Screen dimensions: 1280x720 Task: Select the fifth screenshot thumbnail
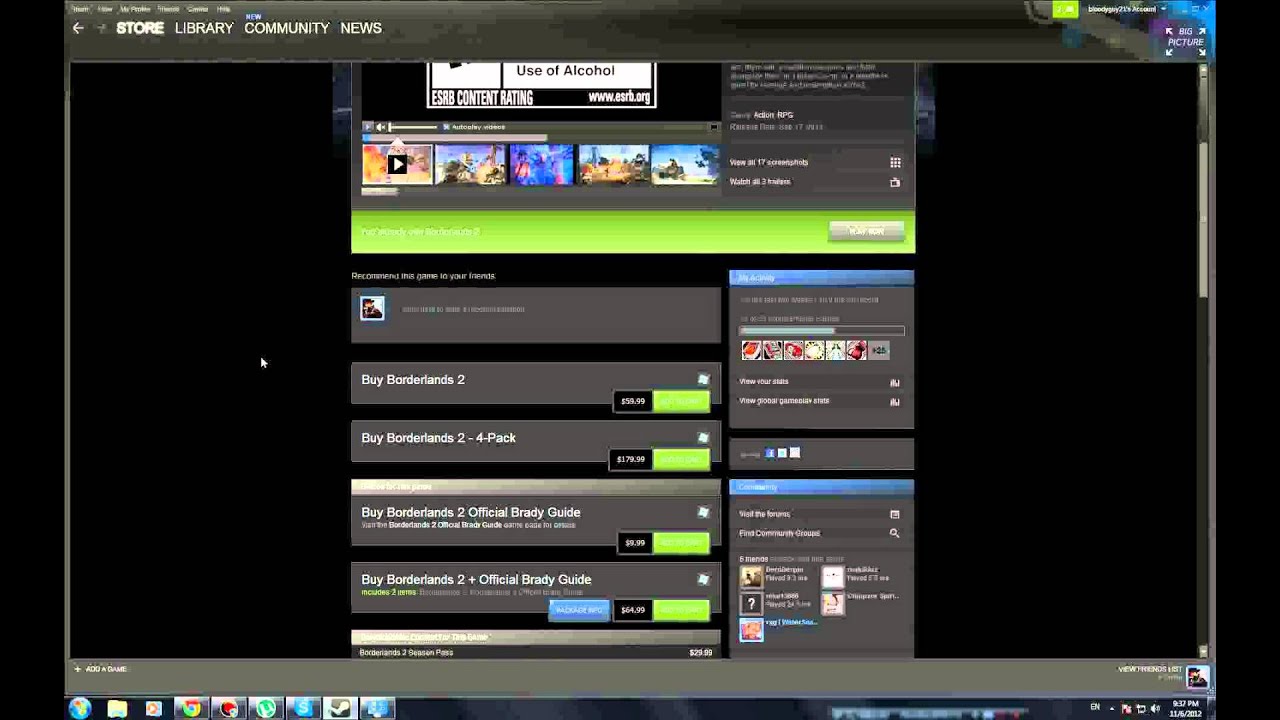(x=685, y=165)
